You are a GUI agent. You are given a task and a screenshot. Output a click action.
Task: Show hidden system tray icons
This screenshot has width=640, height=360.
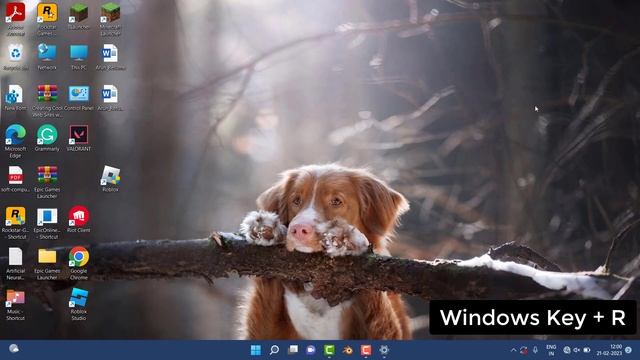[513, 350]
